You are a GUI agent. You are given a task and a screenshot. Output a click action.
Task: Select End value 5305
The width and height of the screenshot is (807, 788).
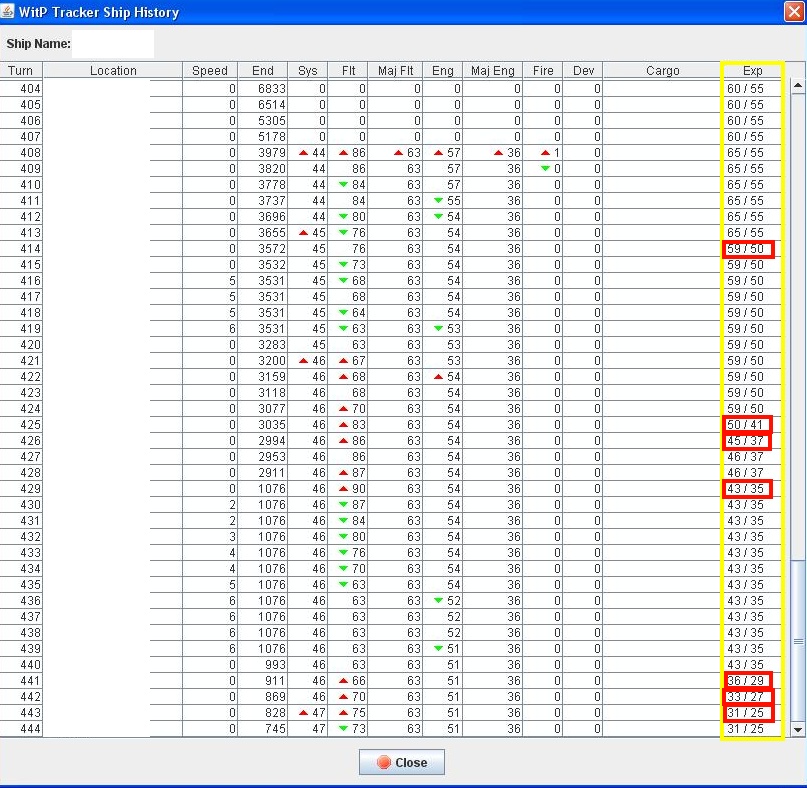pyautogui.click(x=262, y=120)
